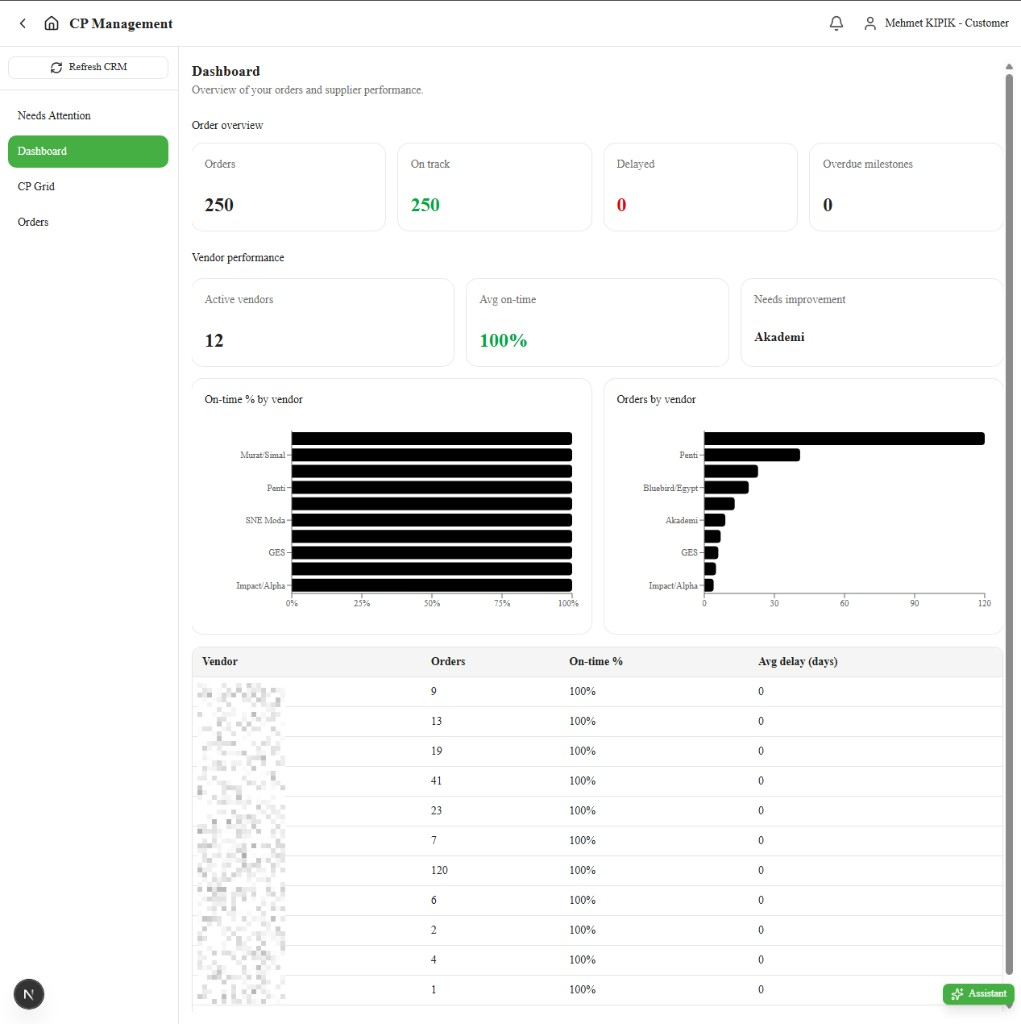Click the Active vendors card

(323, 323)
